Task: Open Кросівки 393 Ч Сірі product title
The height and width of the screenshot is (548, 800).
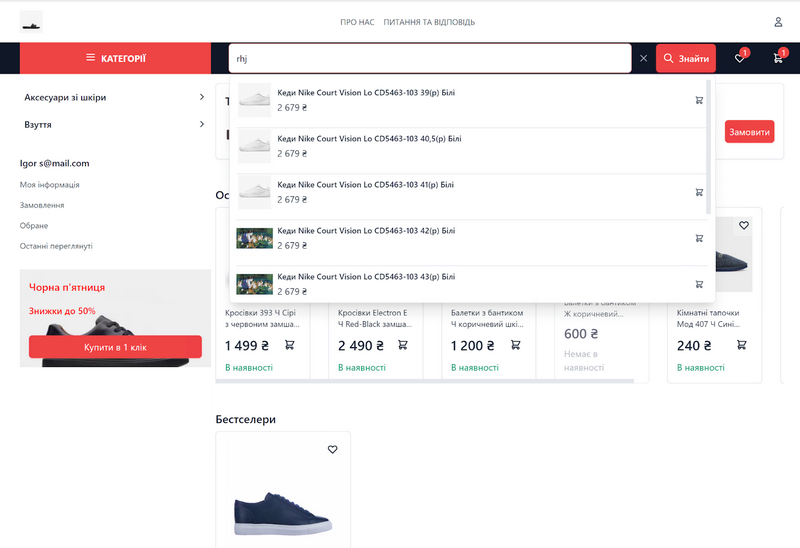Action: point(262,318)
